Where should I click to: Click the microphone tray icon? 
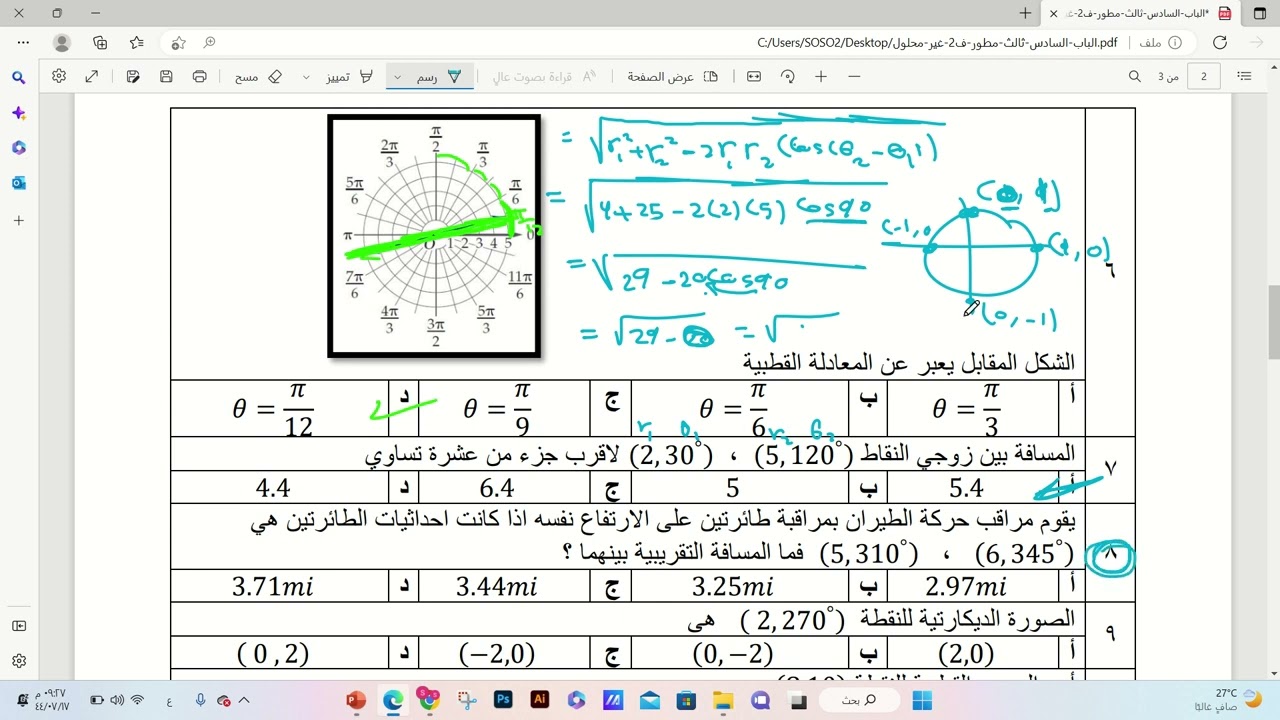pyautogui.click(x=201, y=700)
